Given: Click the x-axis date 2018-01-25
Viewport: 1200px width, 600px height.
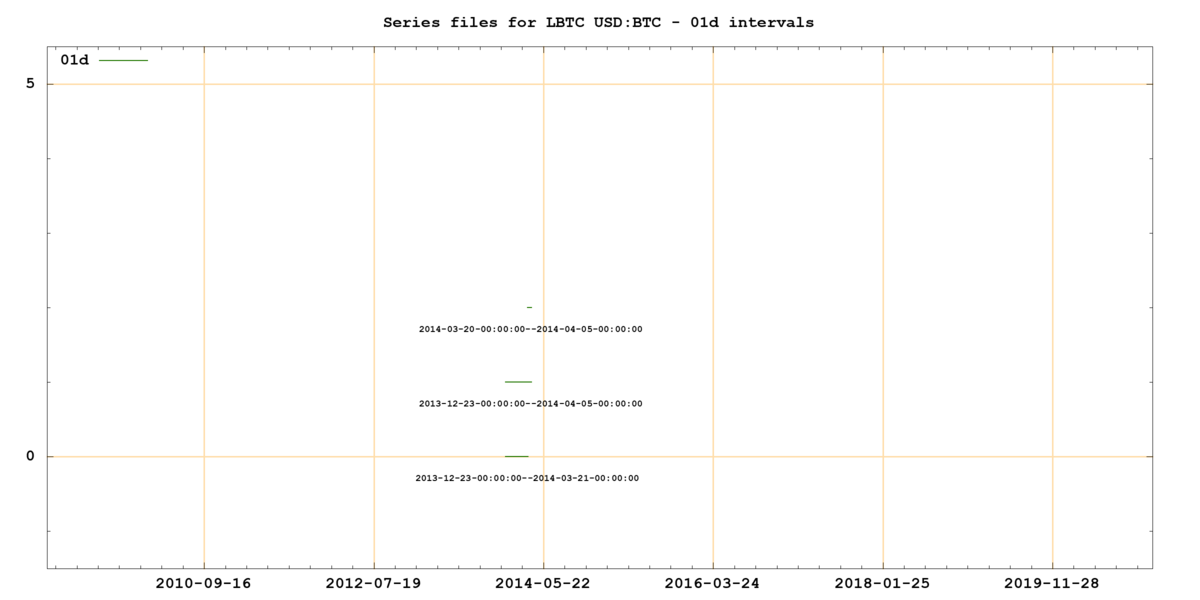Looking at the screenshot, I should pyautogui.click(x=883, y=583).
